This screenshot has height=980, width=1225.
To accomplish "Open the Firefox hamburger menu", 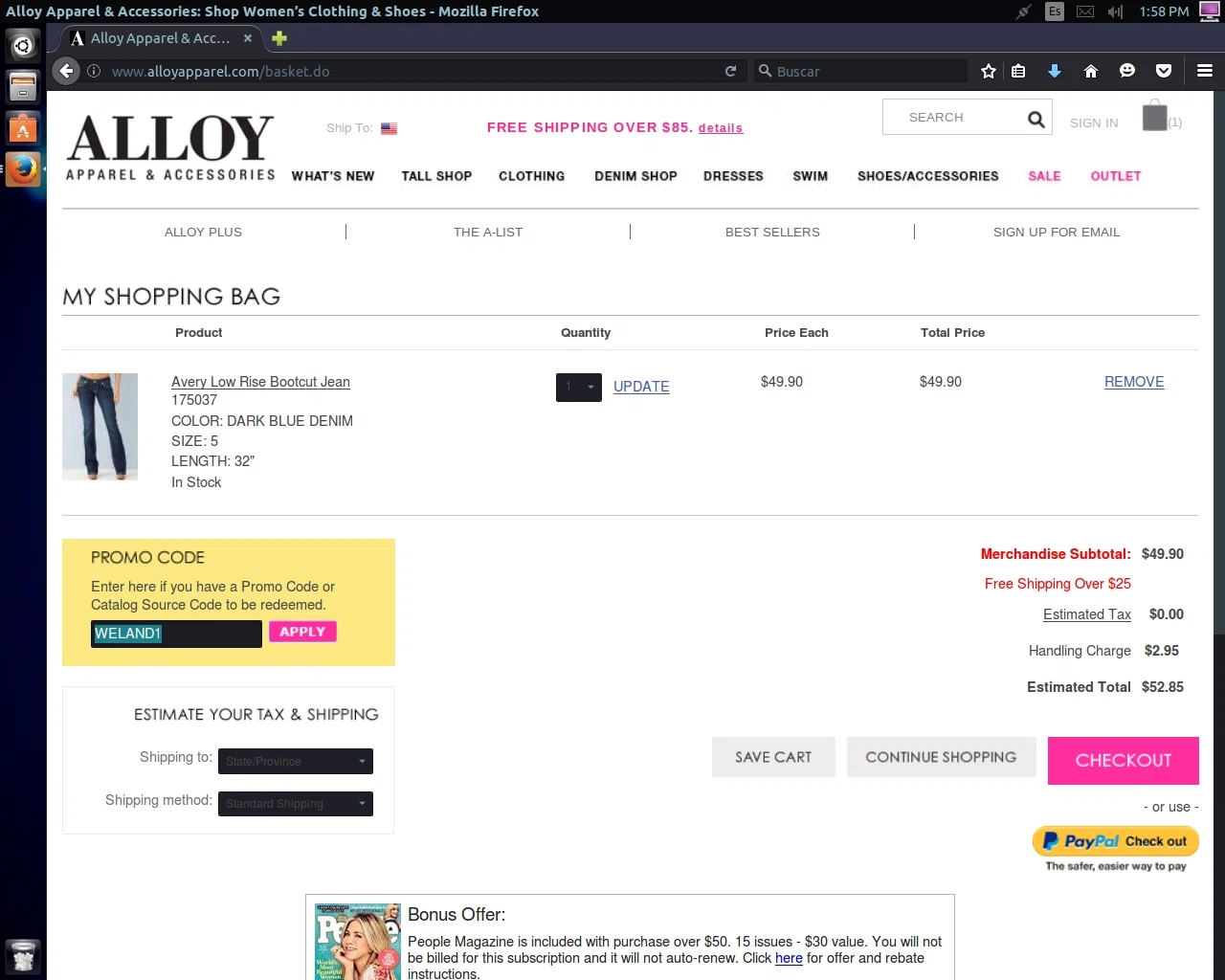I will click(x=1205, y=71).
